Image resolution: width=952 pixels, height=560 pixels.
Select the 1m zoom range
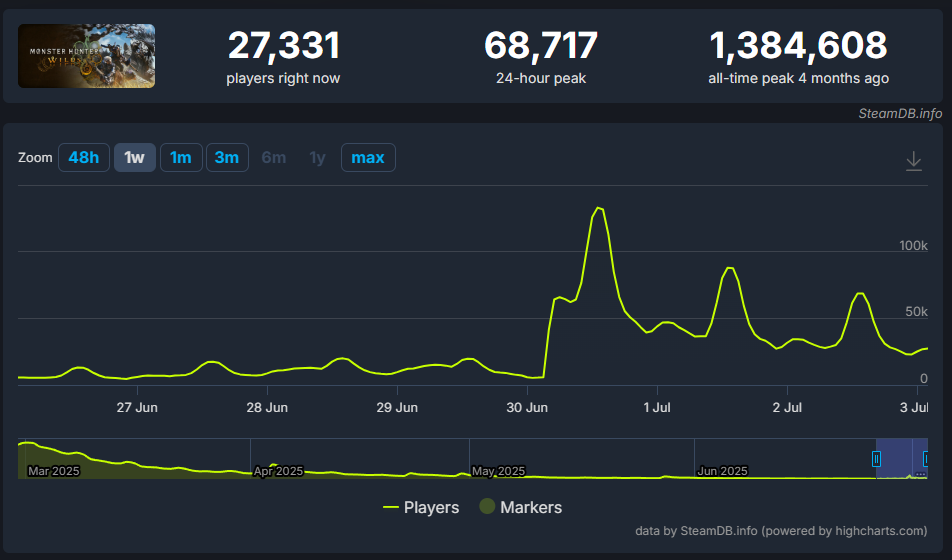tap(181, 157)
